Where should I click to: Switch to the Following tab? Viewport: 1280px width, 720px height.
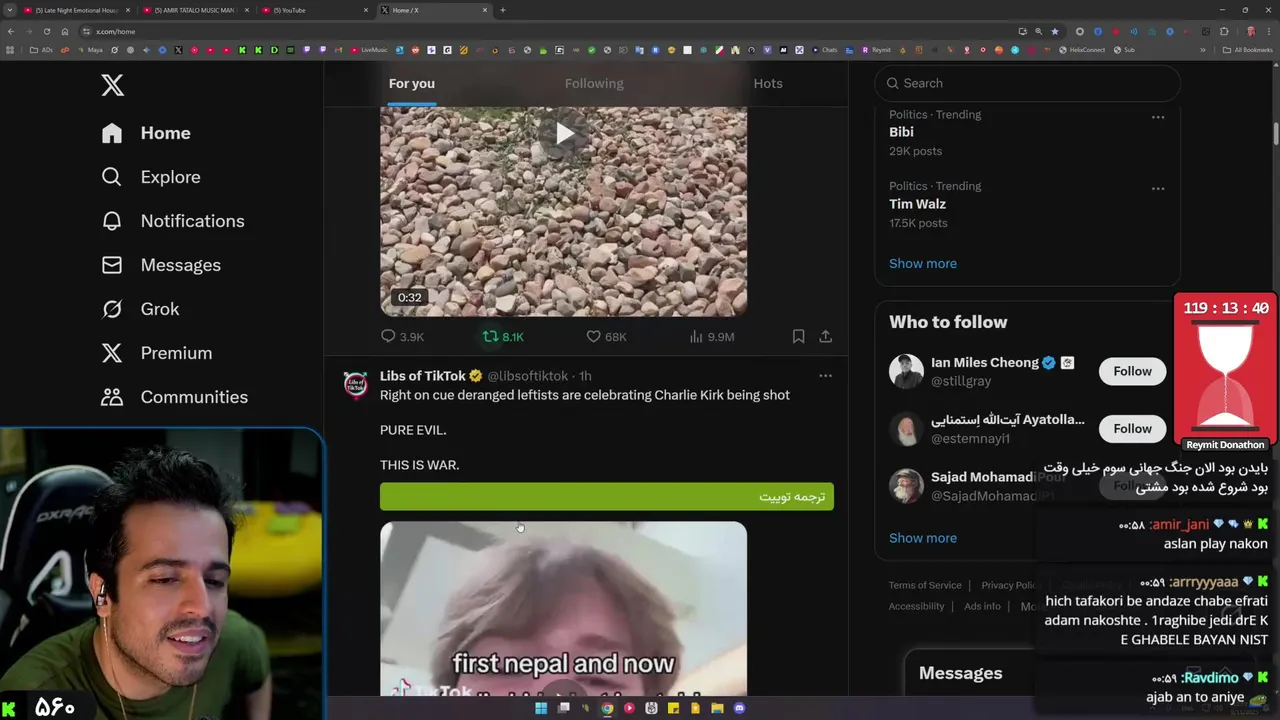click(x=594, y=83)
